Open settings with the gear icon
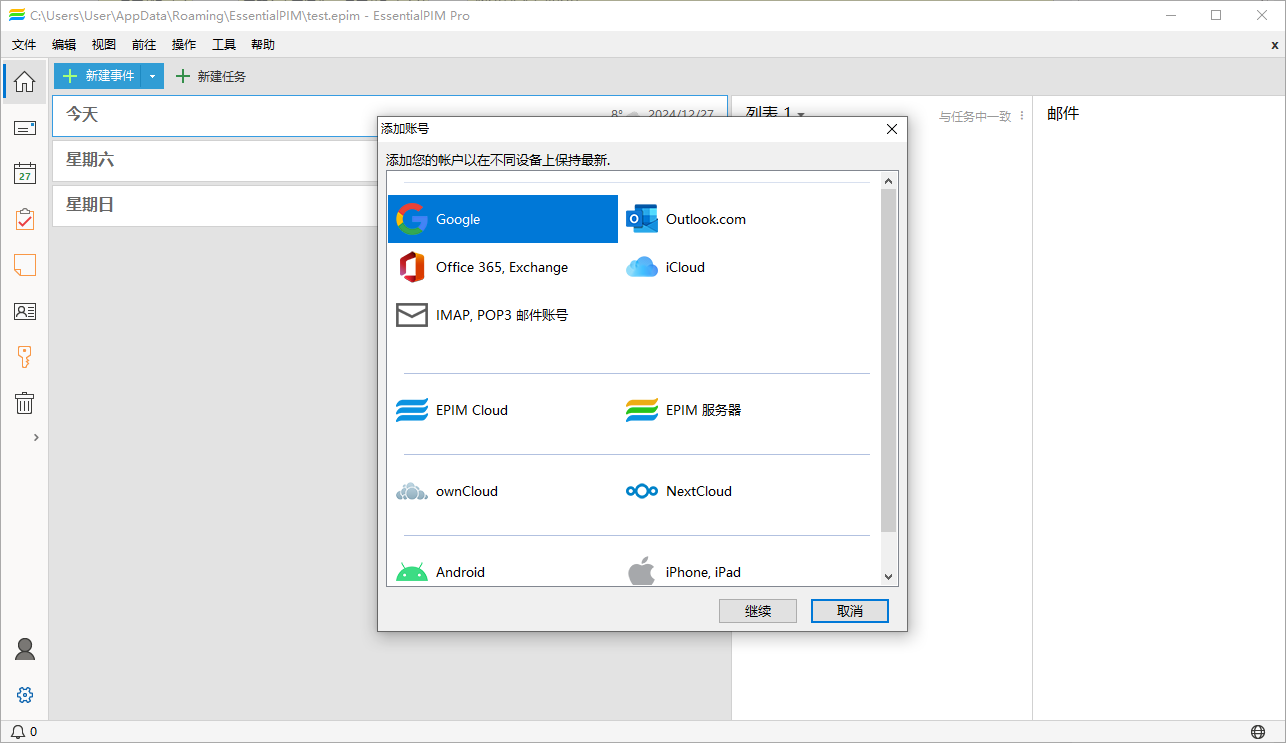The height and width of the screenshot is (743, 1286). (25, 695)
